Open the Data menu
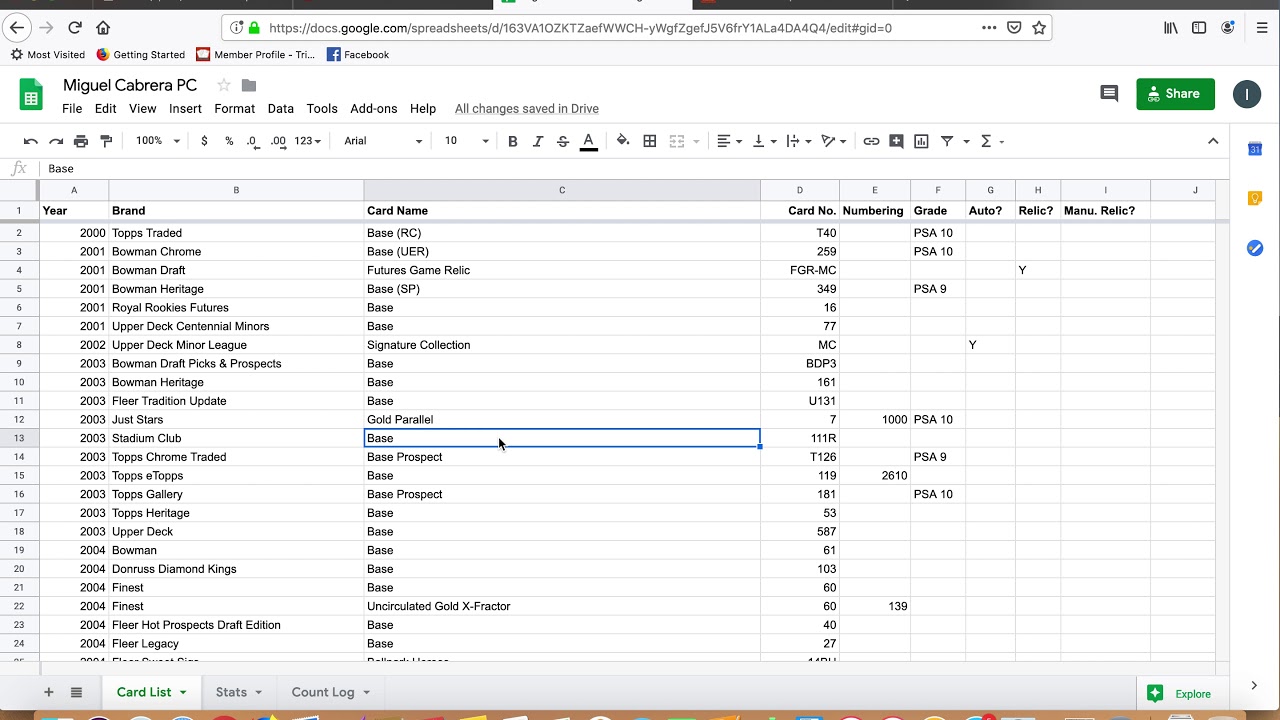The width and height of the screenshot is (1280, 720). [x=281, y=108]
